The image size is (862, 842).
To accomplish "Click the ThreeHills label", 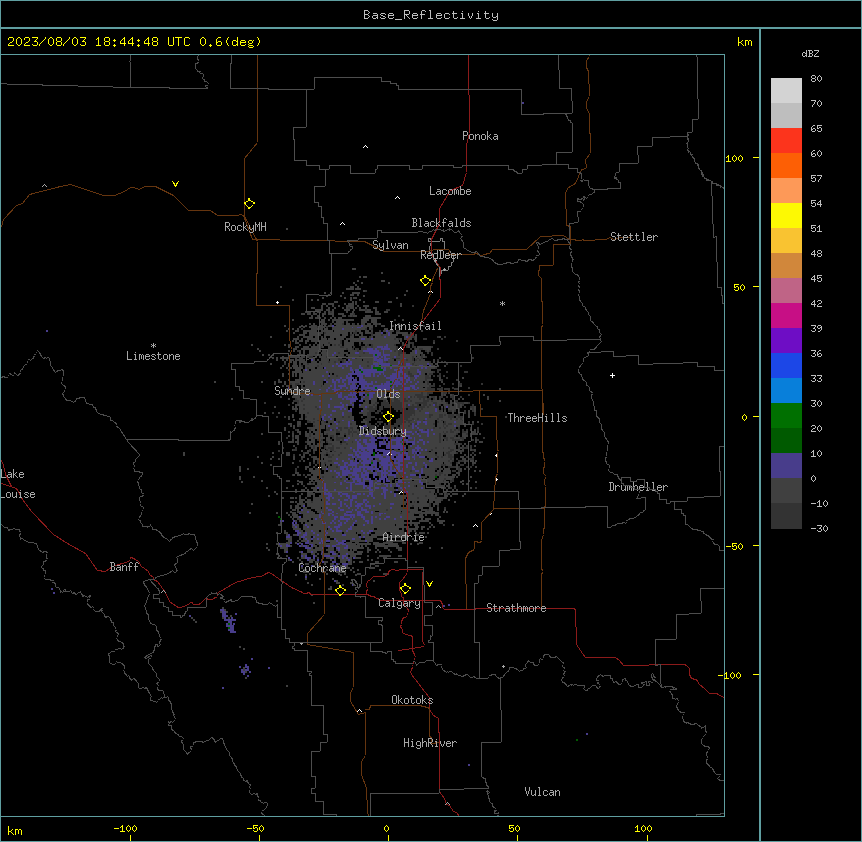I will (x=537, y=418).
